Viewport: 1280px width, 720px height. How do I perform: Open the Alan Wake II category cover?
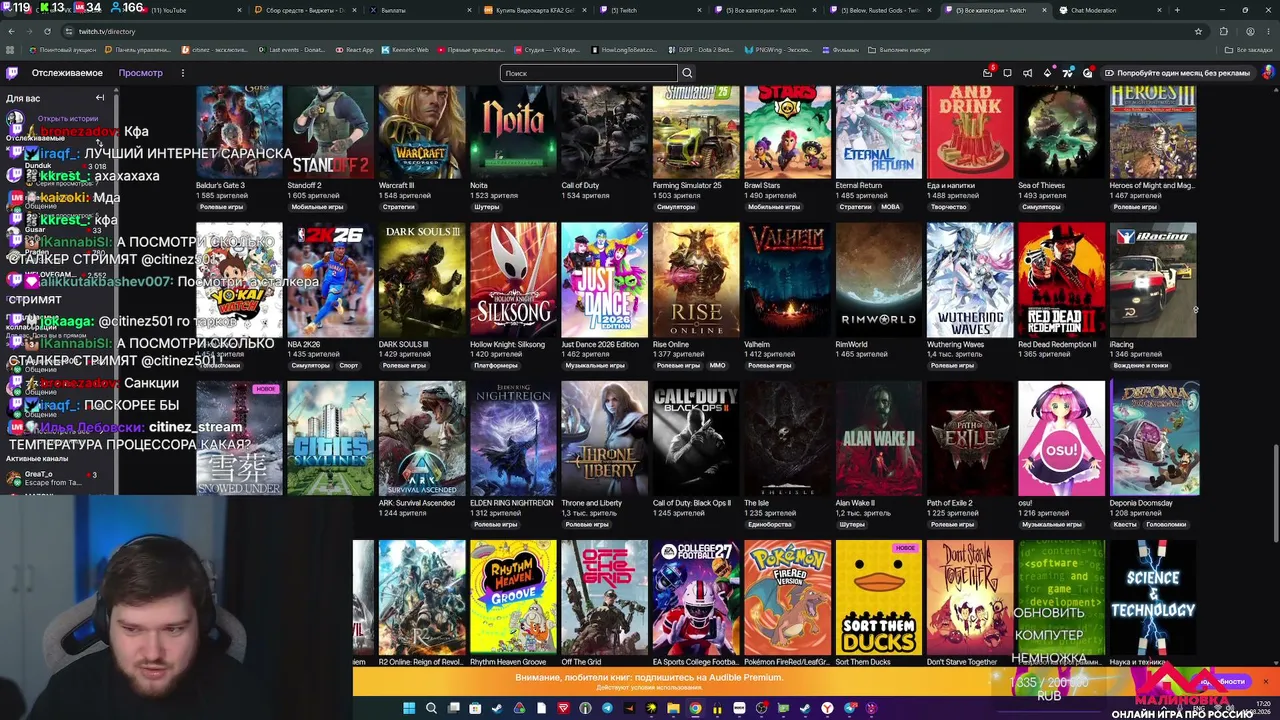(x=879, y=438)
